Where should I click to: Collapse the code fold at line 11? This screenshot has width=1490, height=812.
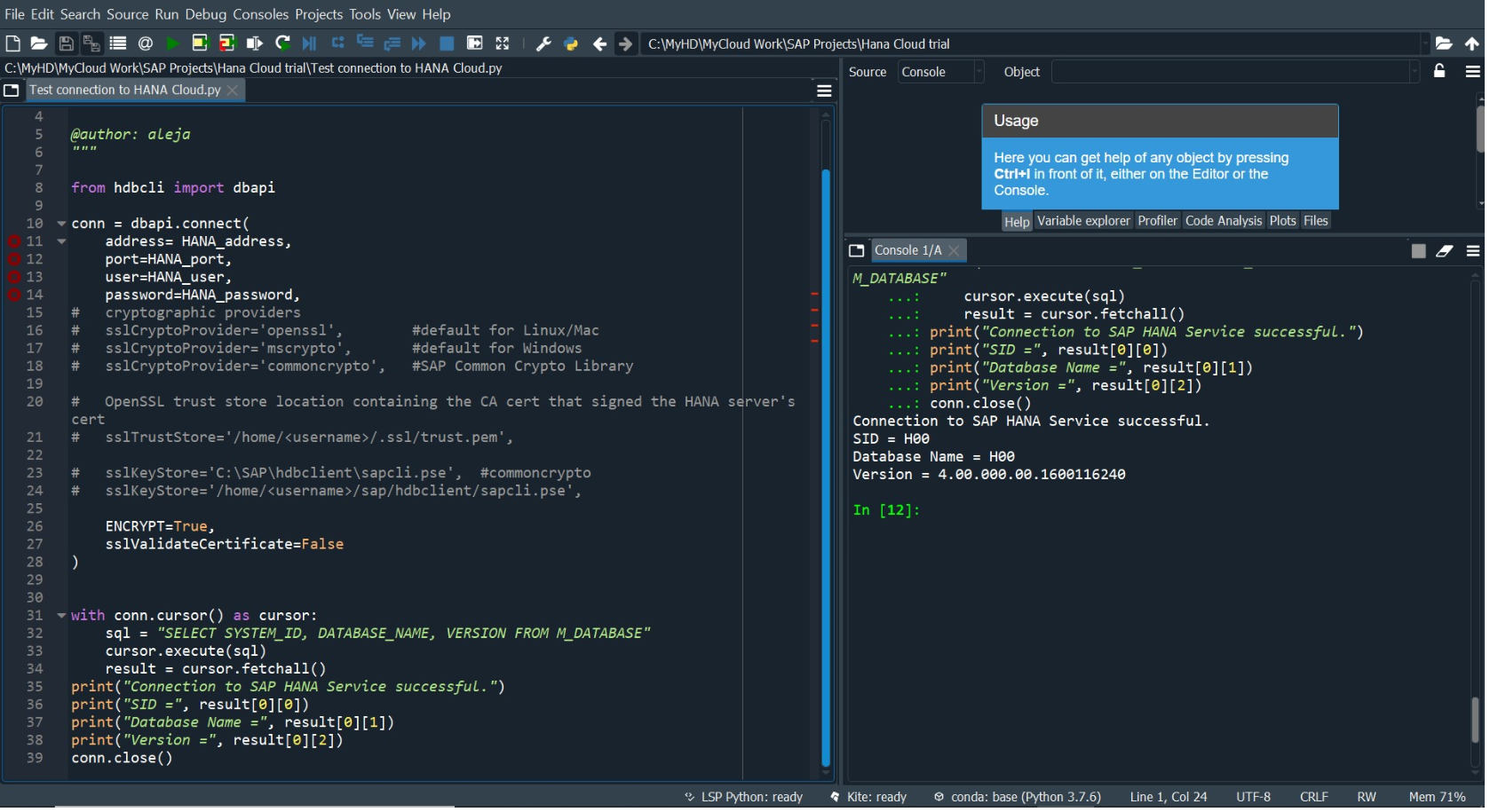point(61,241)
